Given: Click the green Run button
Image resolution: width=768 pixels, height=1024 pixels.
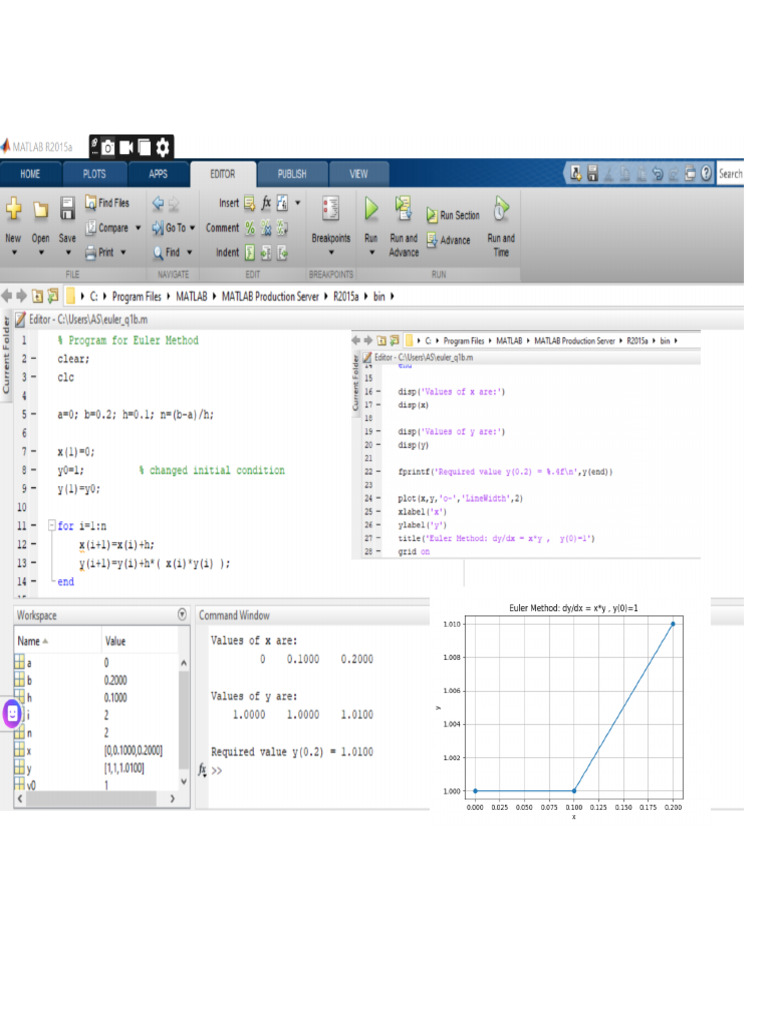Looking at the screenshot, I should 371,209.
